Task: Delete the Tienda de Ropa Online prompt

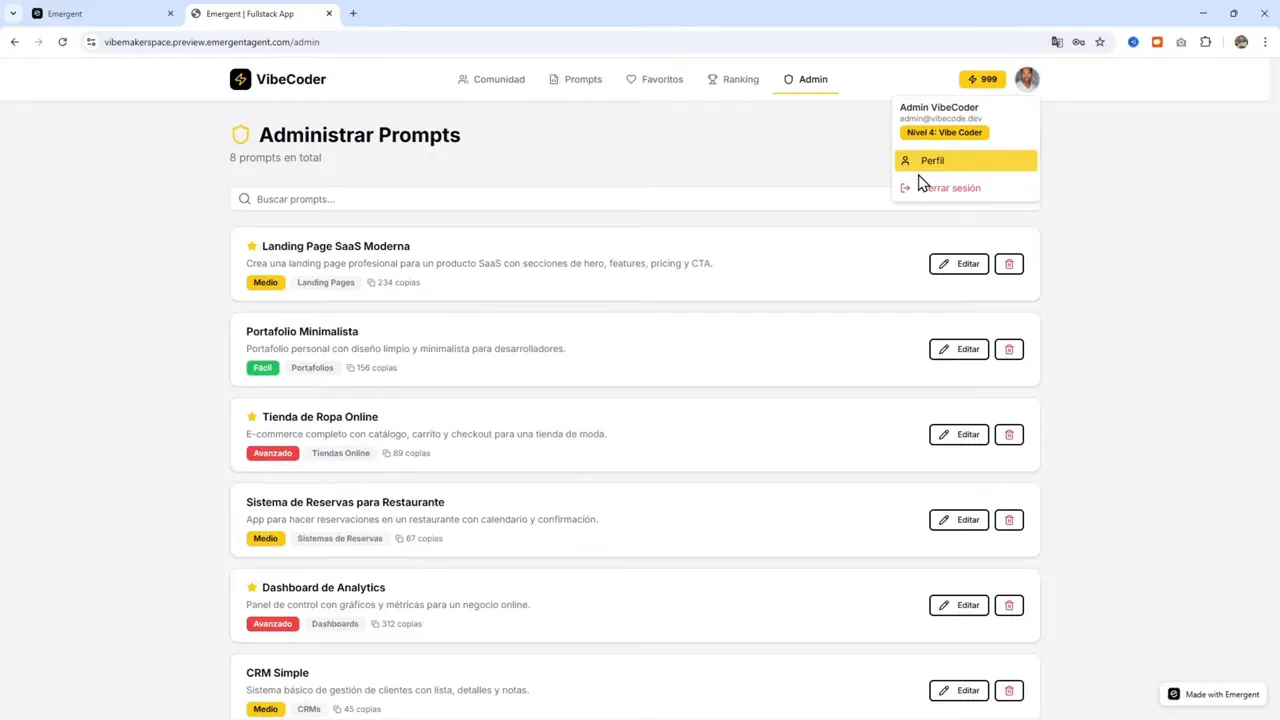Action: coord(1009,434)
